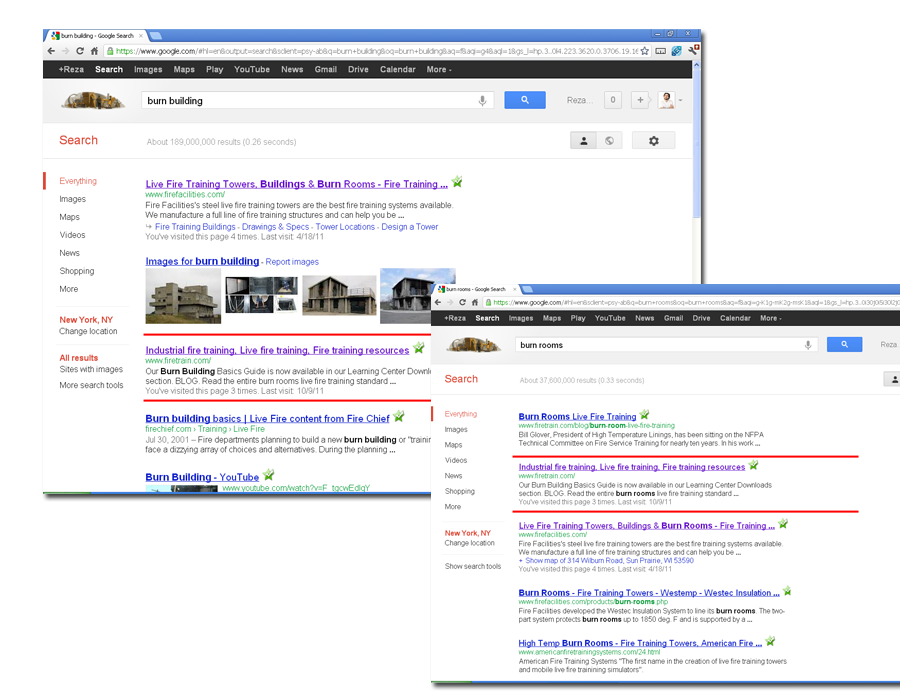
Task: Star the Burn building basics result
Action: [x=399, y=416]
